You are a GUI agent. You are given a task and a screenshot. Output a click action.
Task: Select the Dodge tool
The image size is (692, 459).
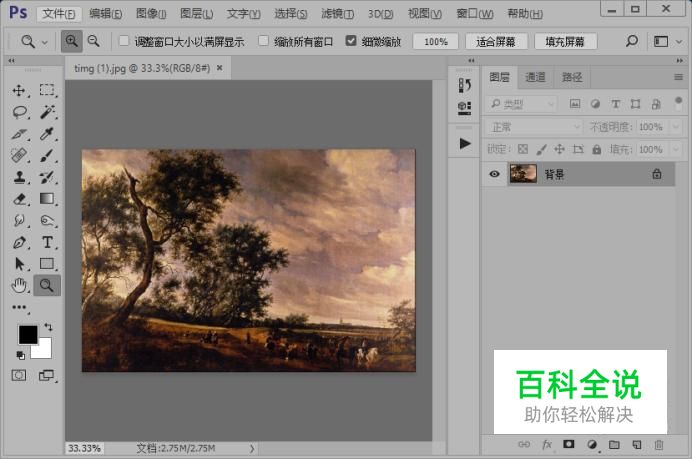[47, 220]
